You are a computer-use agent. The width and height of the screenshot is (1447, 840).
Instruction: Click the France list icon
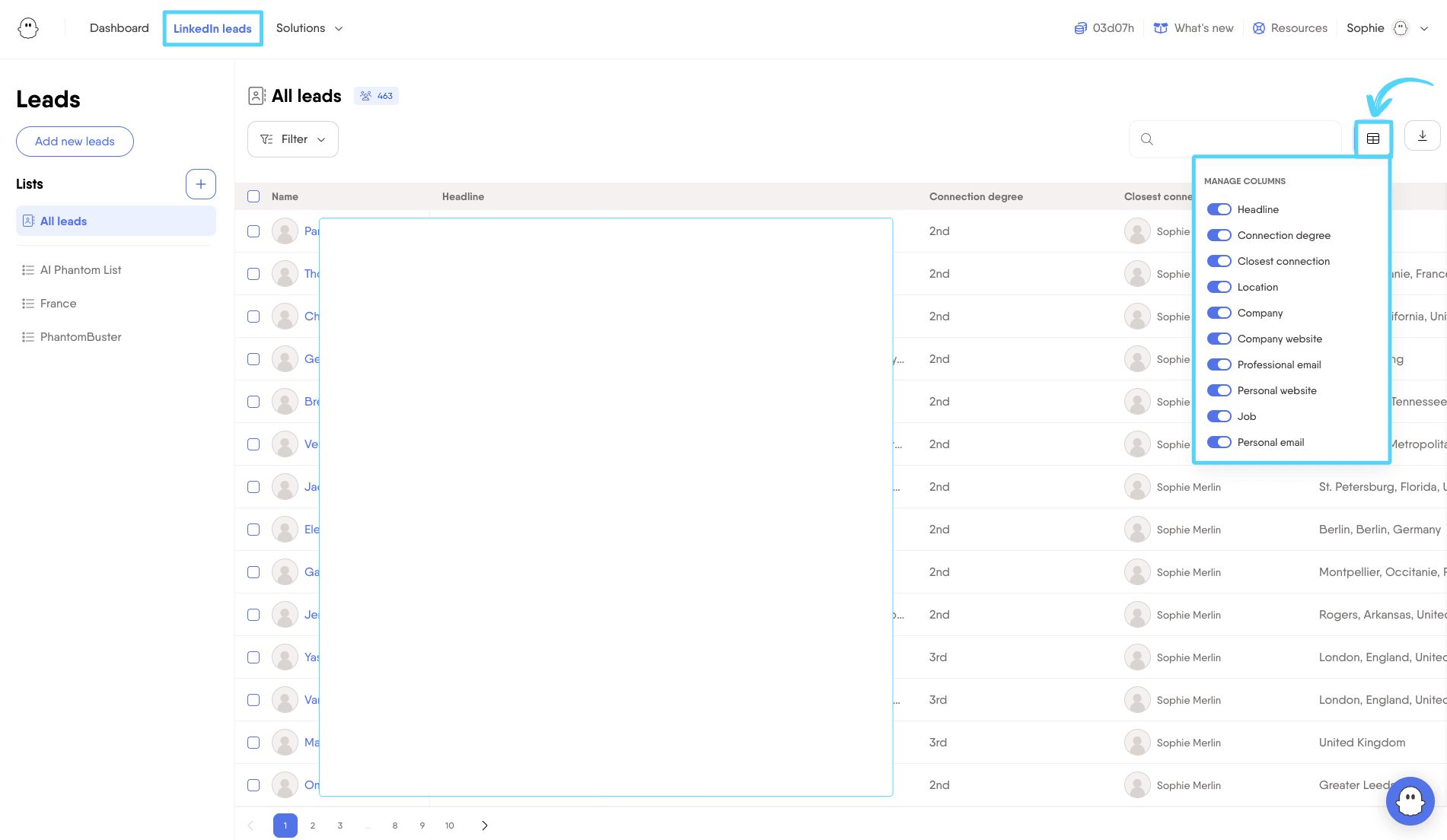(28, 304)
